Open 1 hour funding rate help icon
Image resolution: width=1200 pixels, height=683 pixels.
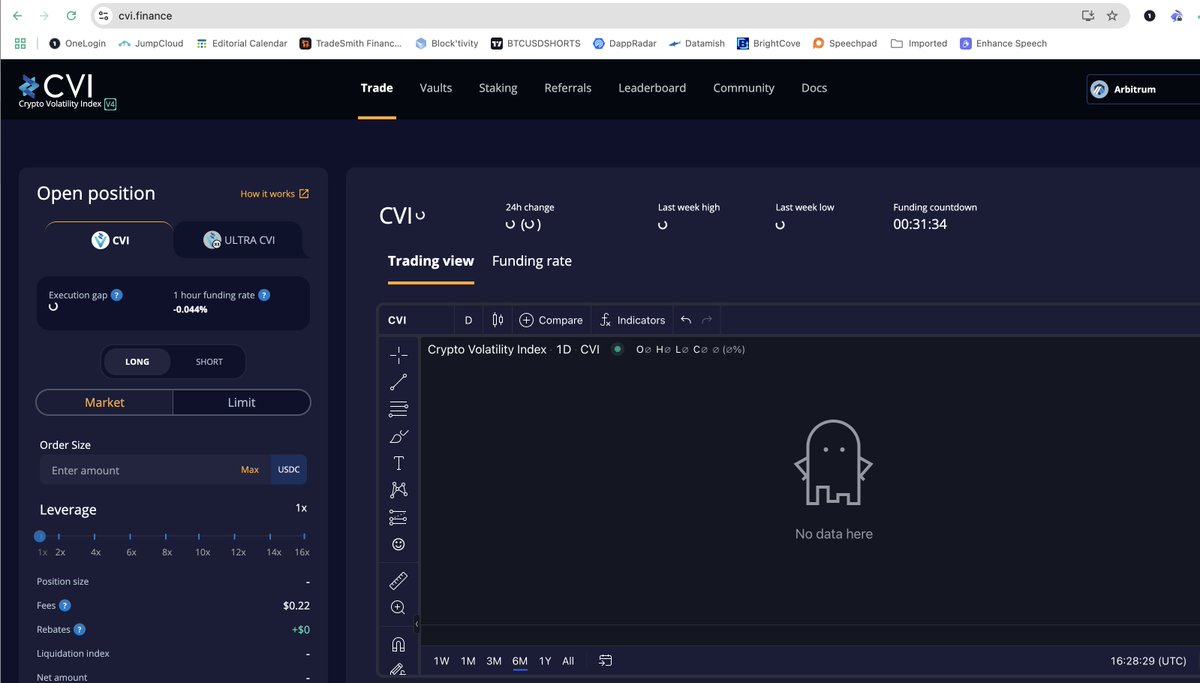tap(264, 295)
